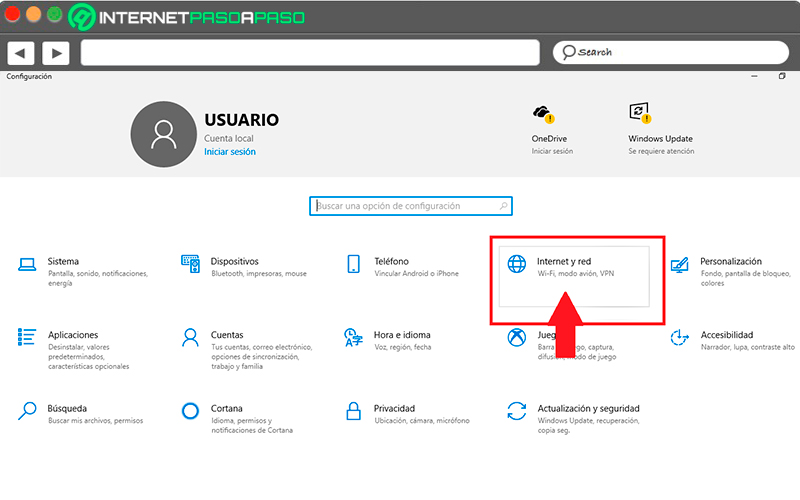800x500 pixels.
Task: Open the Aplicaciones list icon
Action: coord(27,337)
